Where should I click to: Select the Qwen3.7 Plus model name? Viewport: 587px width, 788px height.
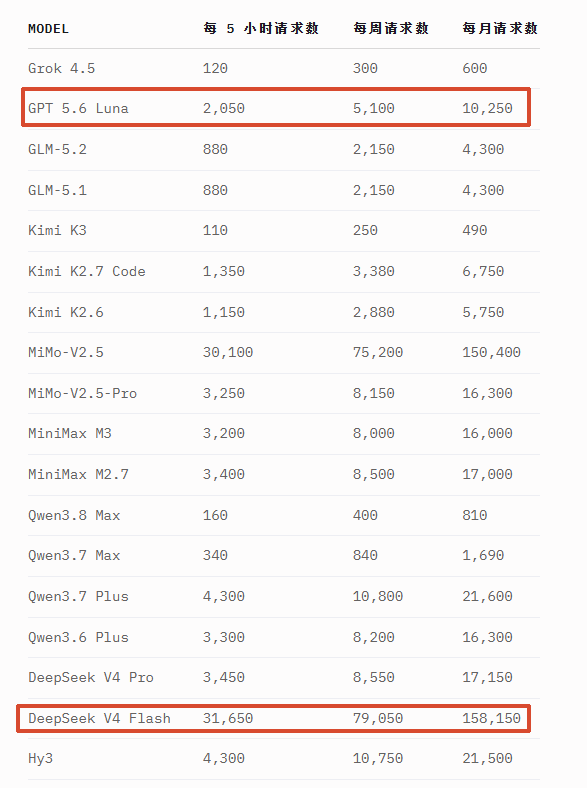(x=78, y=597)
